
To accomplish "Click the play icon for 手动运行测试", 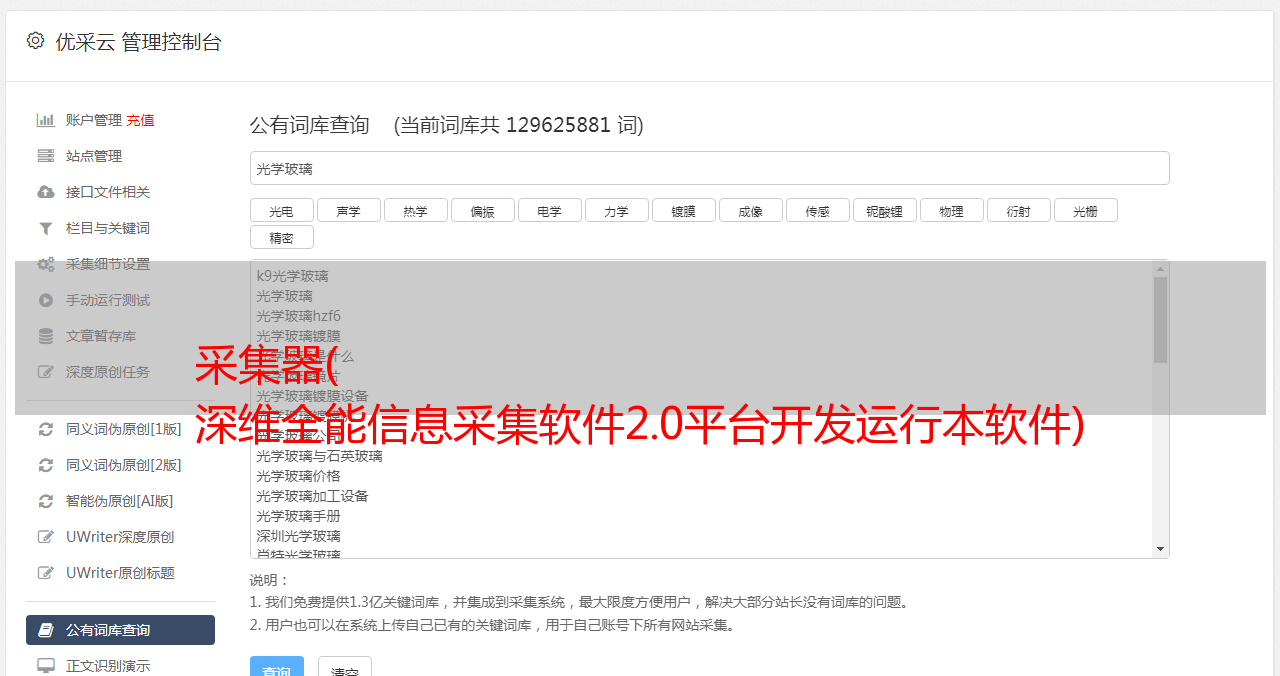I will [46, 300].
